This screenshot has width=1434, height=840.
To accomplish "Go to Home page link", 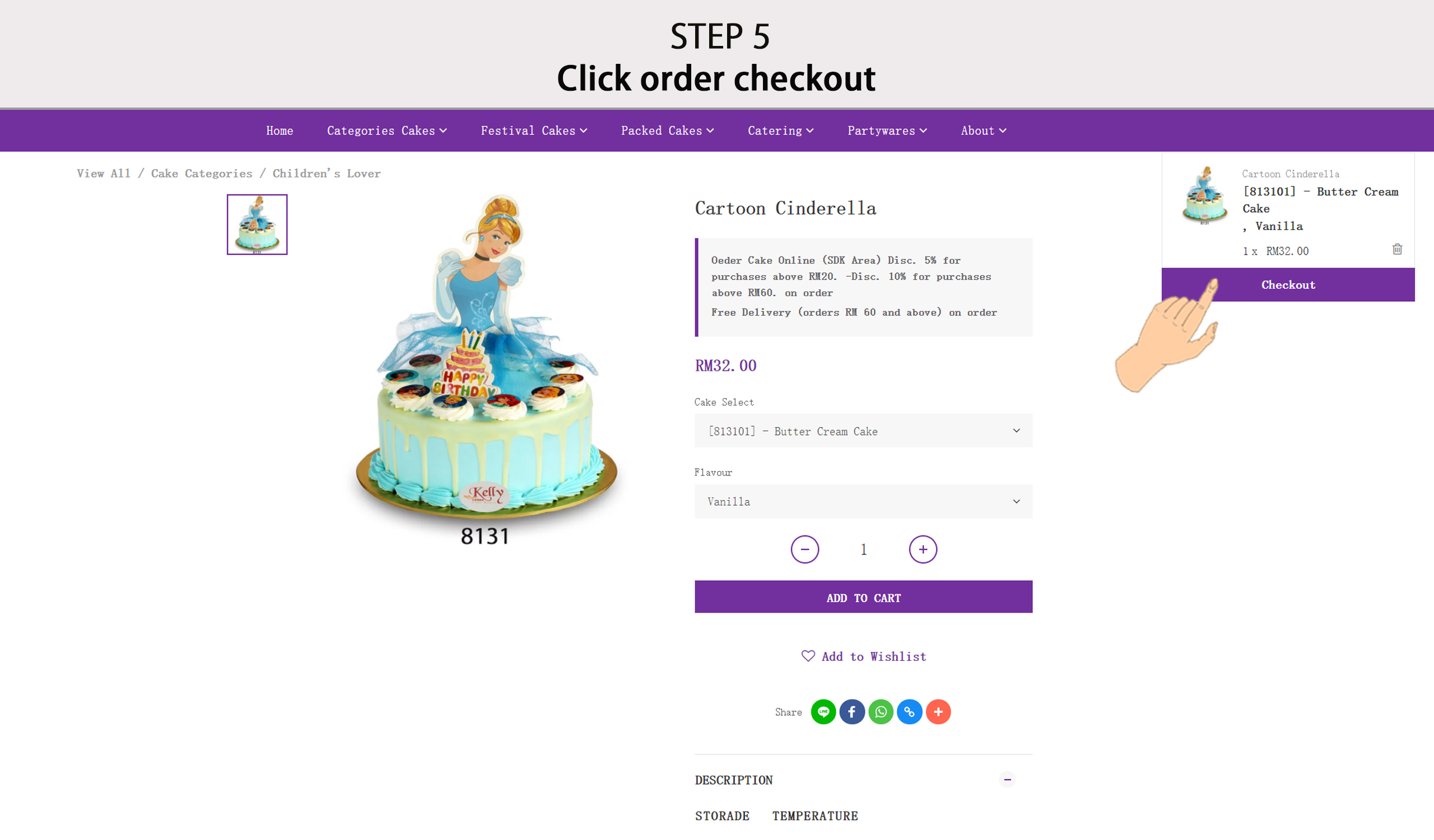I will [x=280, y=131].
